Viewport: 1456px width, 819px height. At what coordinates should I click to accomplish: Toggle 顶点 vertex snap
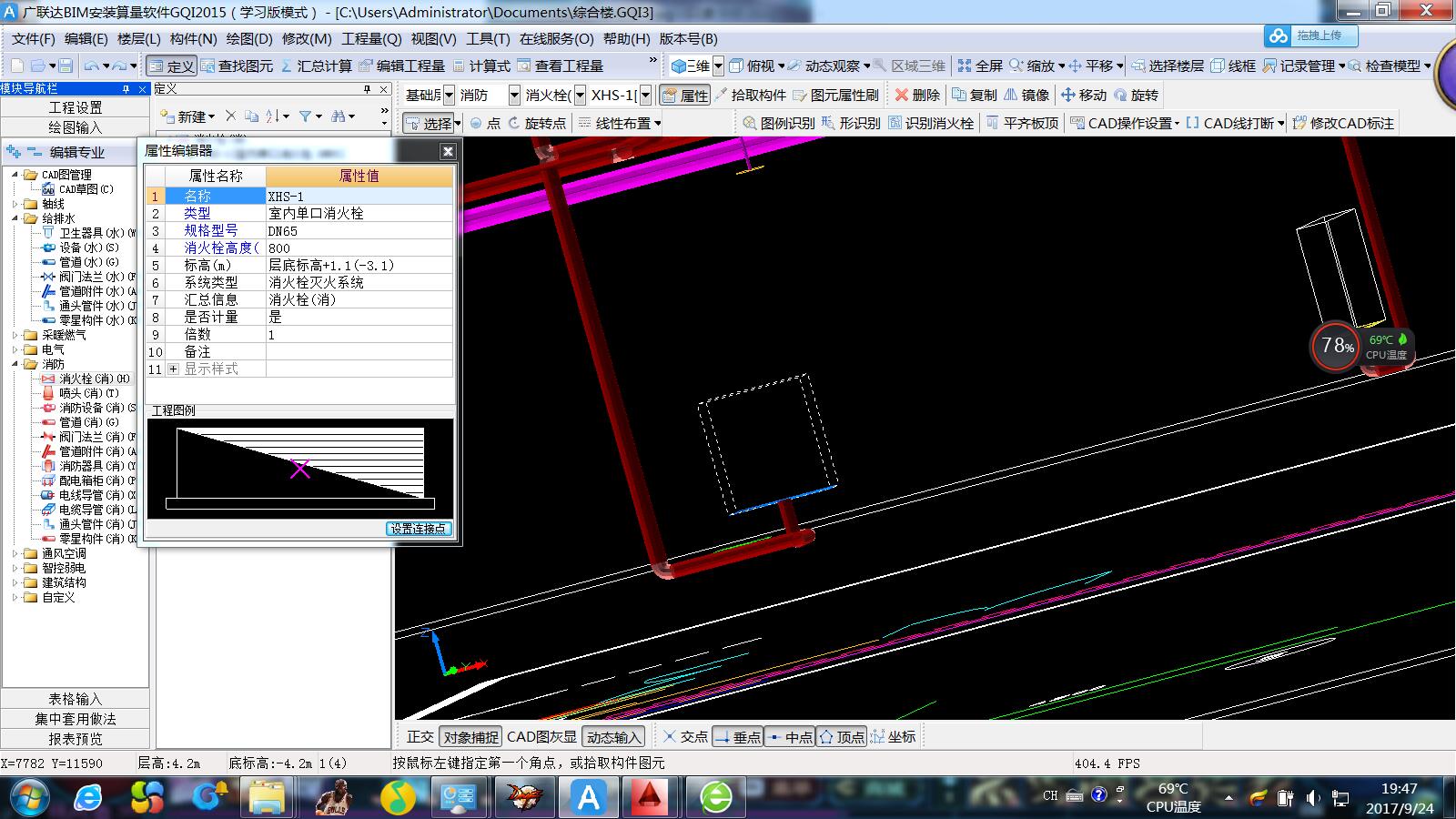pyautogui.click(x=842, y=736)
